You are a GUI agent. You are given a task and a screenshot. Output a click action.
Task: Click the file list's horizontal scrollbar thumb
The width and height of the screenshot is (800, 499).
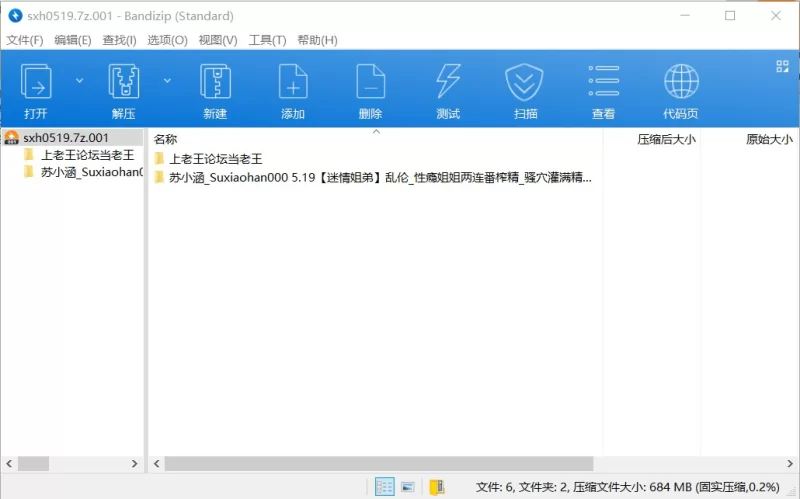pyautogui.click(x=379, y=463)
